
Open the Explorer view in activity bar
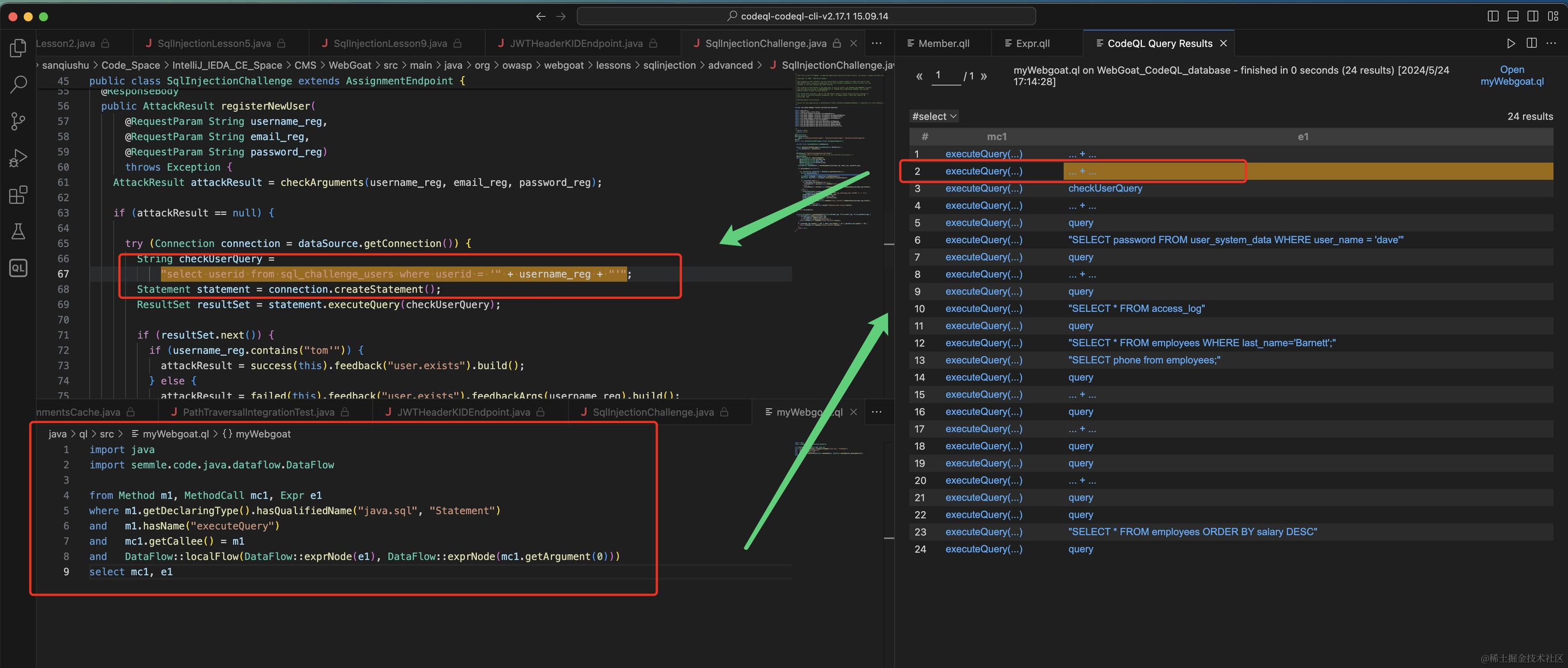(18, 48)
